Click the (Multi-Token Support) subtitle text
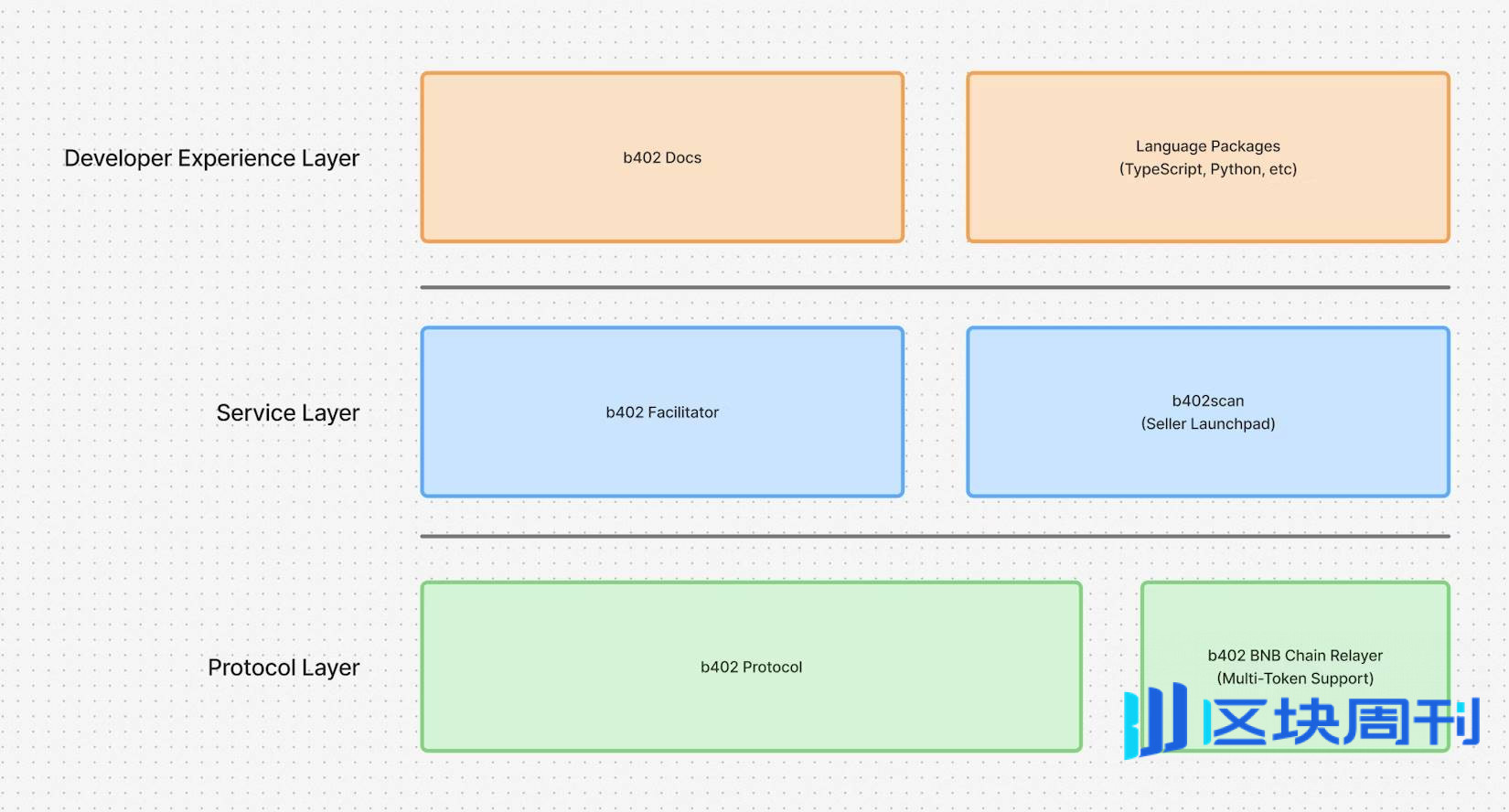Image resolution: width=1509 pixels, height=812 pixels. pos(1294,678)
